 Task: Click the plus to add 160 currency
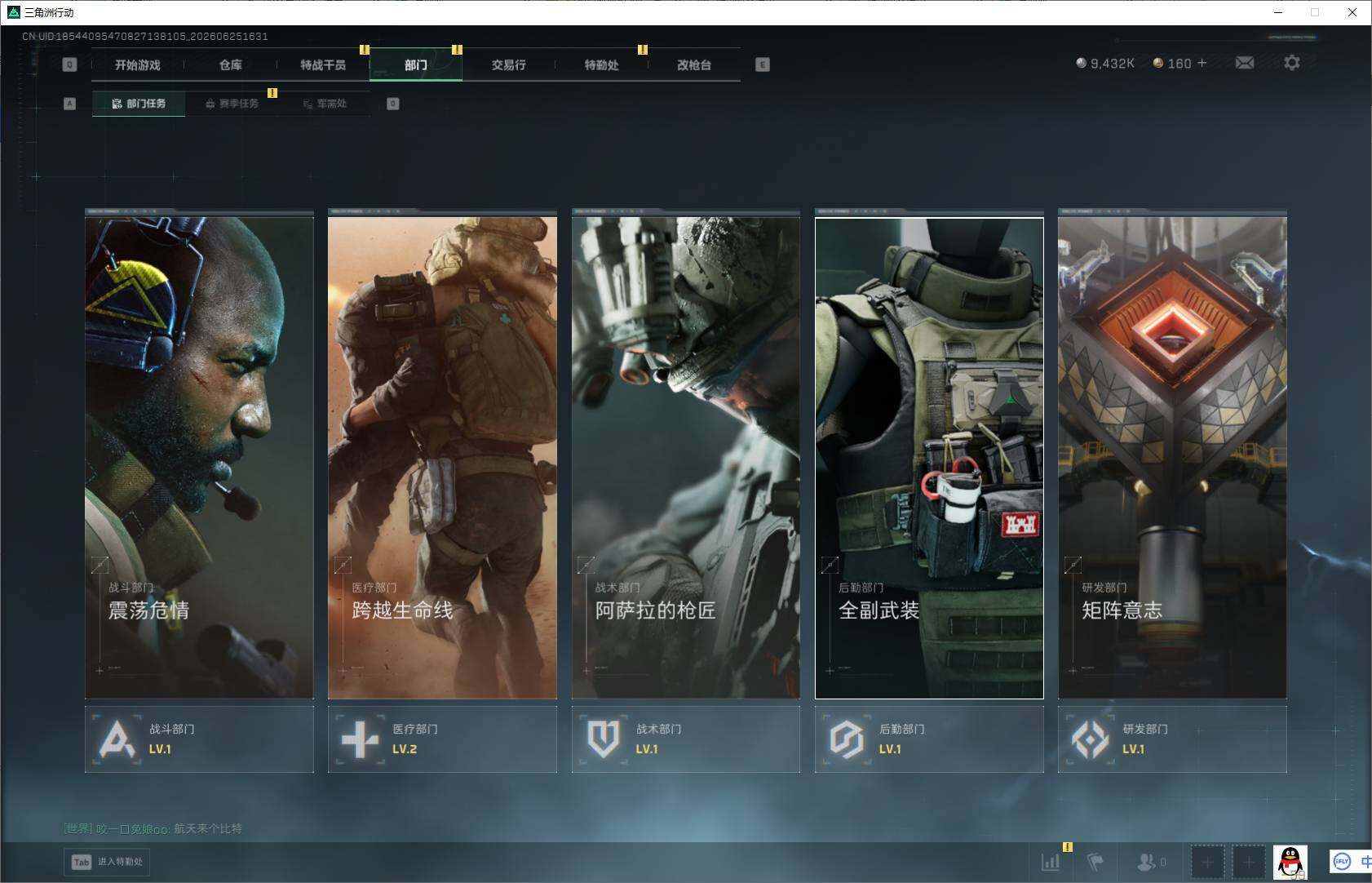[x=1202, y=63]
